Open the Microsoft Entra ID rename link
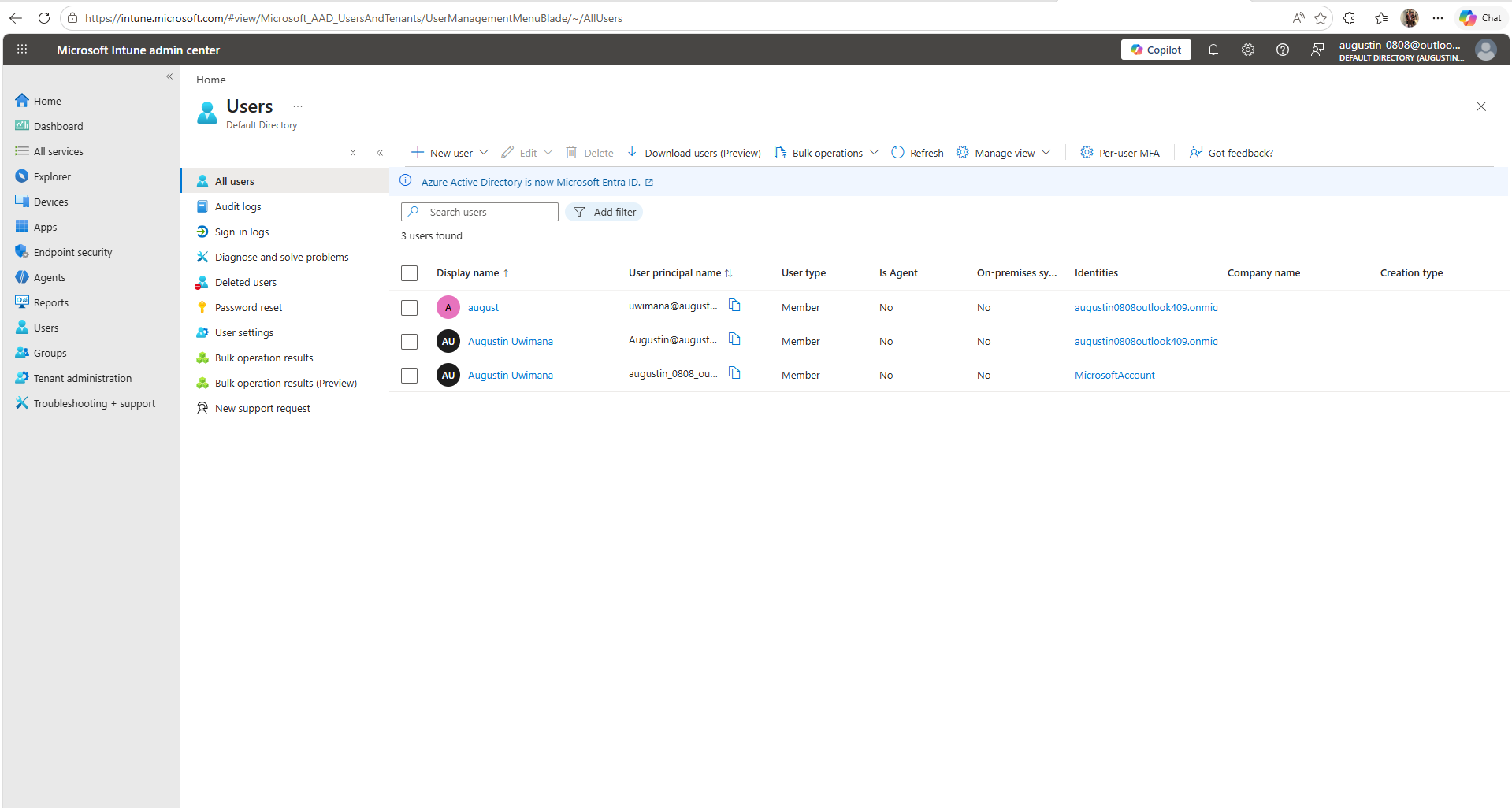1512x808 pixels. 537,182
